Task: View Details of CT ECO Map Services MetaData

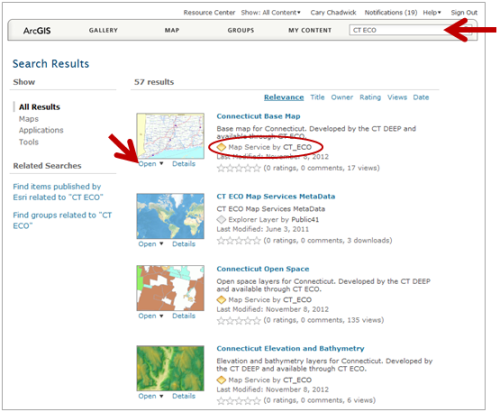Action: 184,244
